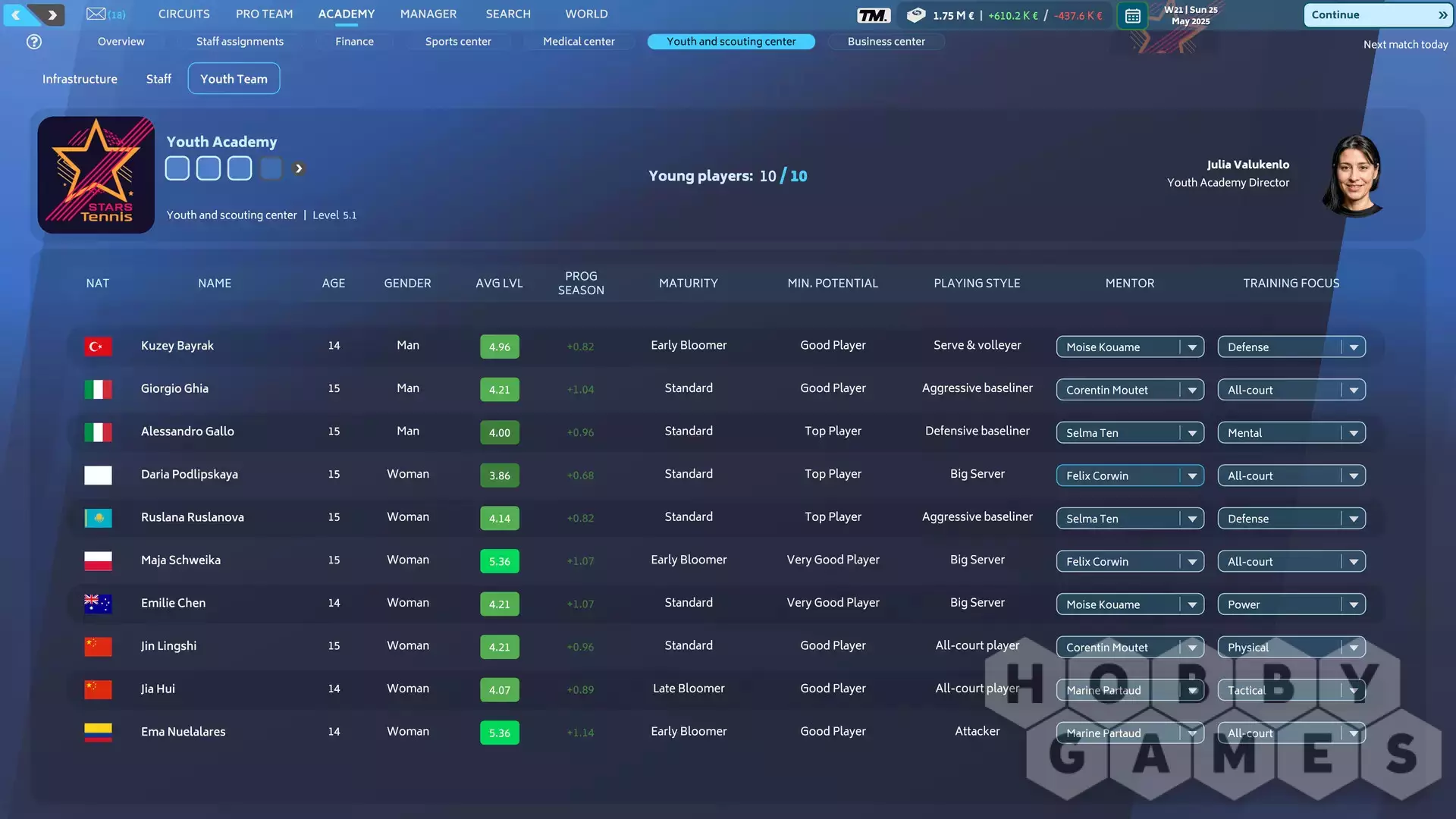Open player Maja Schweika's name link
The height and width of the screenshot is (819, 1456).
point(180,560)
